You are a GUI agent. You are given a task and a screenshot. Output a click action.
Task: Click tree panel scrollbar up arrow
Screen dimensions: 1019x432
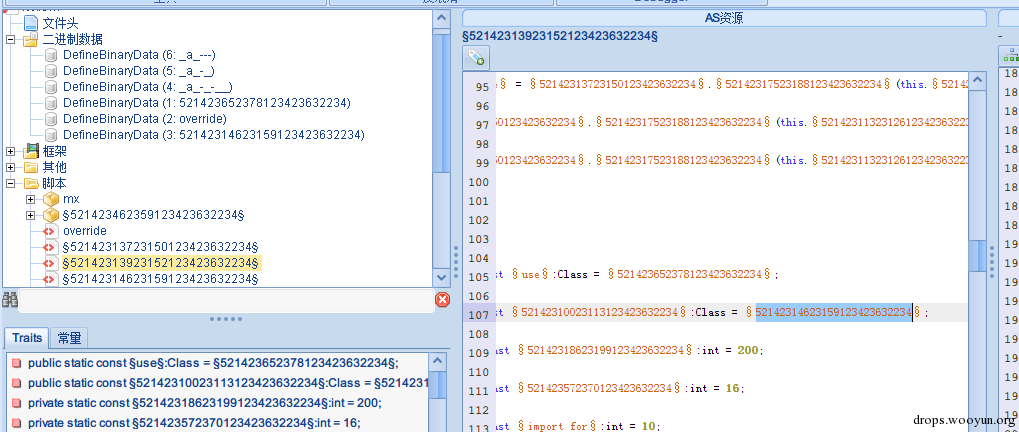pyautogui.click(x=442, y=18)
